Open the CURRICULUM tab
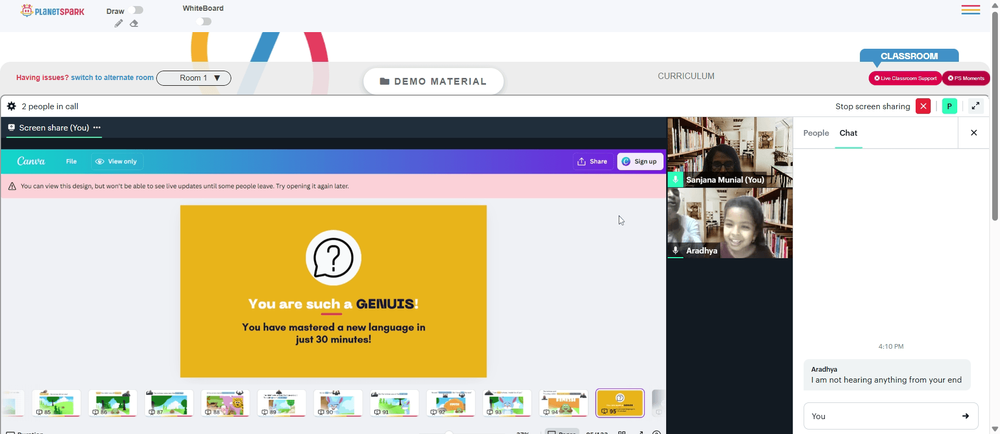1000x434 pixels. [686, 76]
